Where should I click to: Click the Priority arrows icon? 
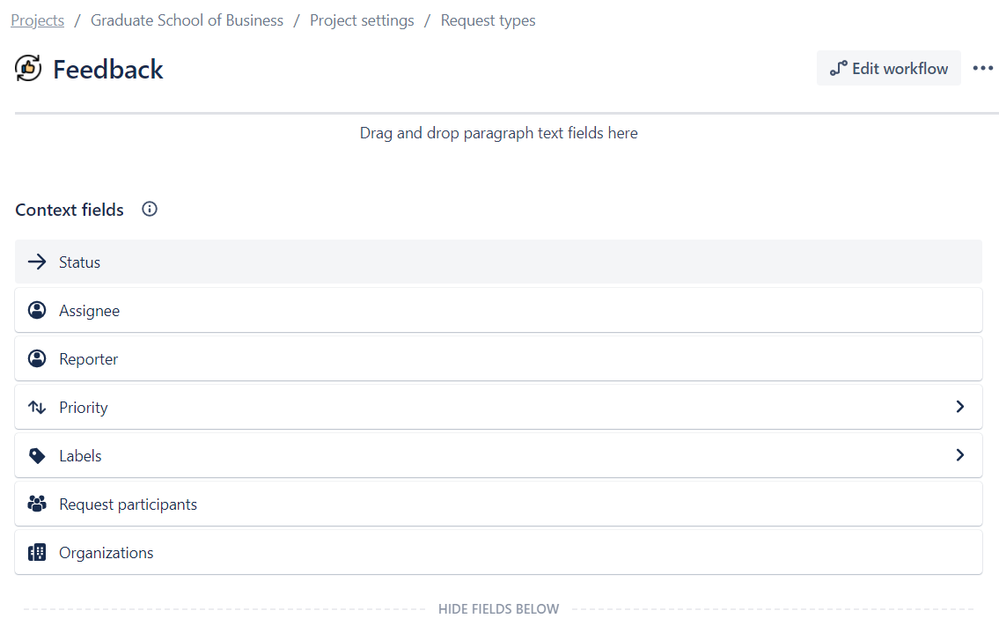coord(37,407)
